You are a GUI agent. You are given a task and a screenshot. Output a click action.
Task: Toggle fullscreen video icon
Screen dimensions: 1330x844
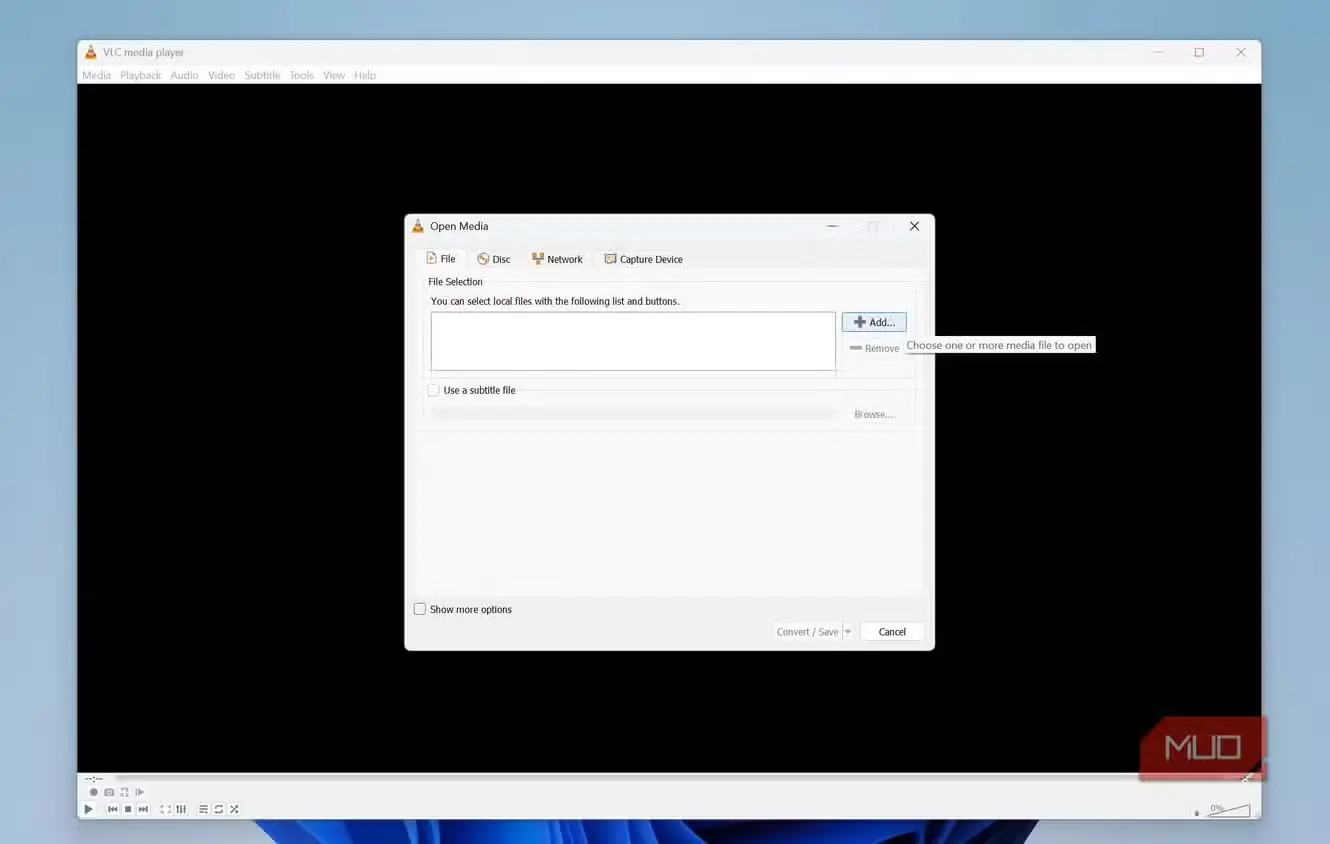click(165, 809)
